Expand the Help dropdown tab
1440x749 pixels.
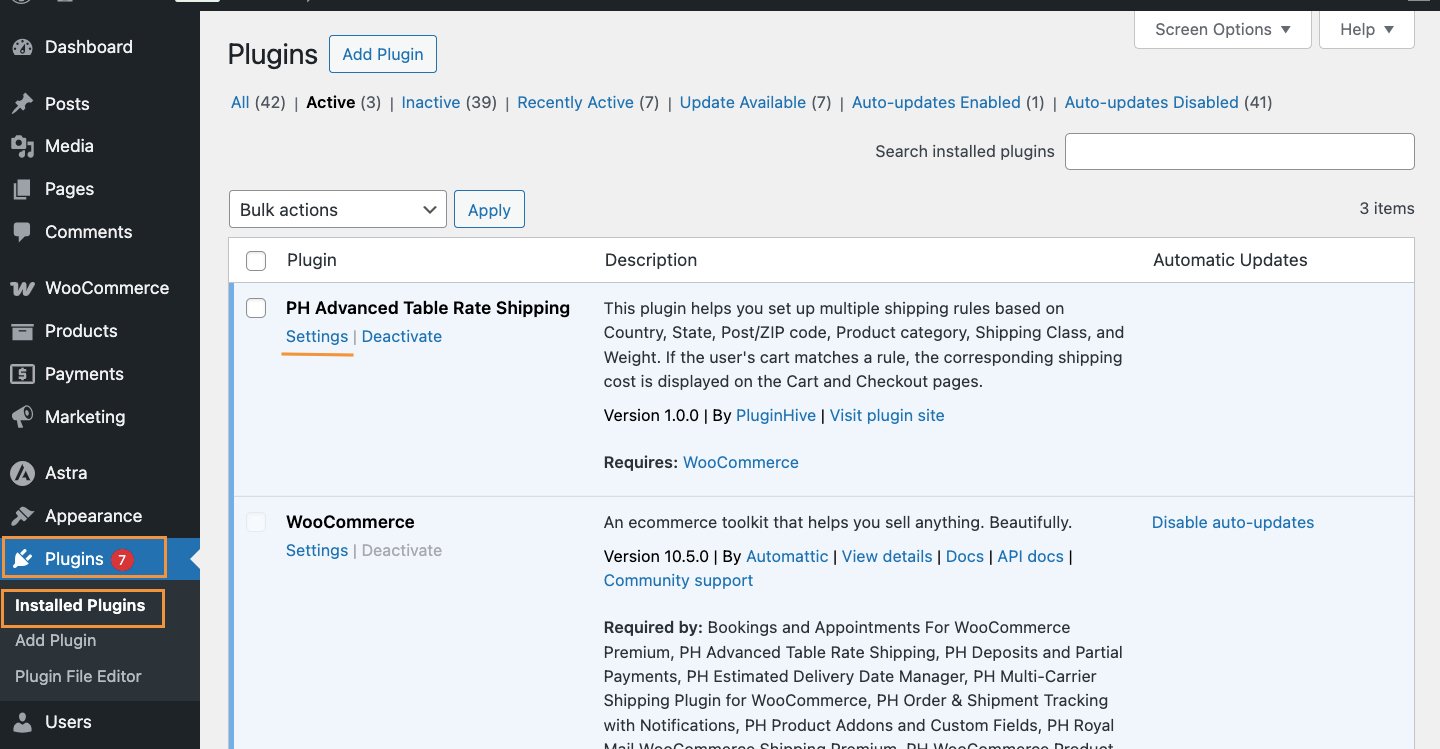(1366, 30)
